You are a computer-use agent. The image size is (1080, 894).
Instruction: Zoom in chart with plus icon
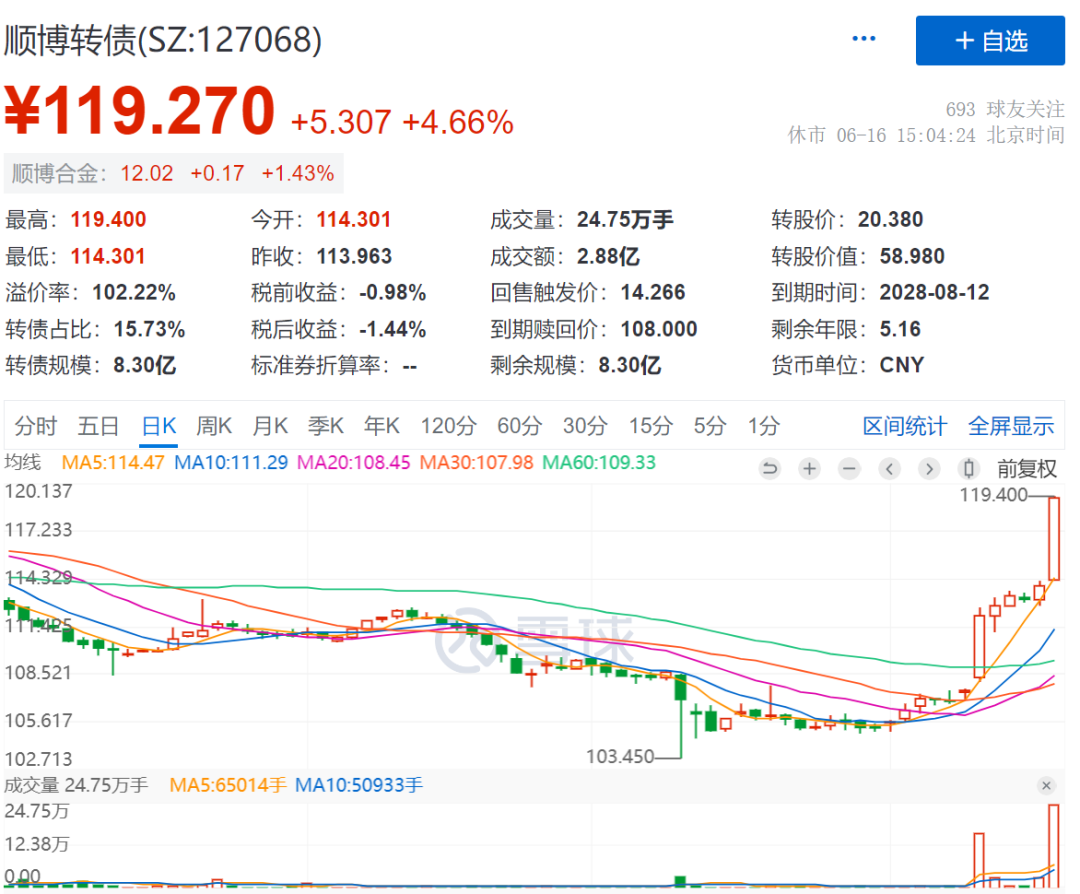[x=809, y=469]
